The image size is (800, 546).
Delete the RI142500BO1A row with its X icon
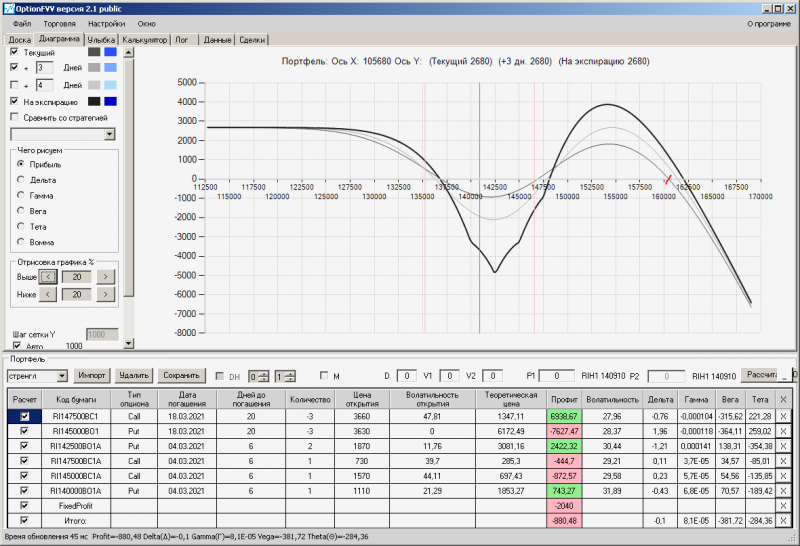tap(783, 446)
